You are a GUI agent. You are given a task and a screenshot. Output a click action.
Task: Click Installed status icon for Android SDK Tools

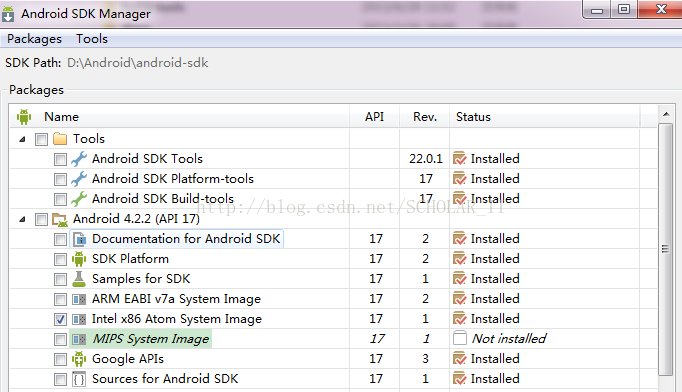pyautogui.click(x=459, y=159)
